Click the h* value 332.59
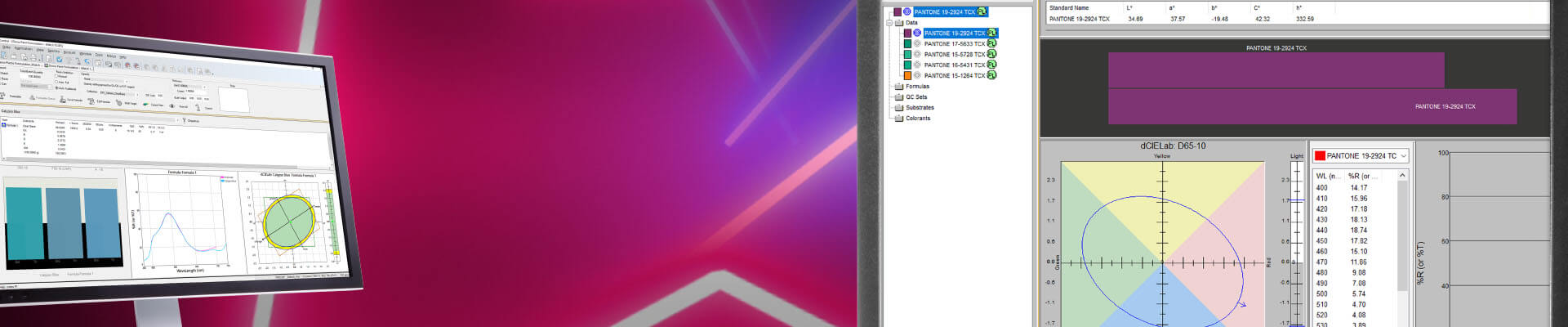Viewport: 1568px width, 327px height. [1305, 19]
